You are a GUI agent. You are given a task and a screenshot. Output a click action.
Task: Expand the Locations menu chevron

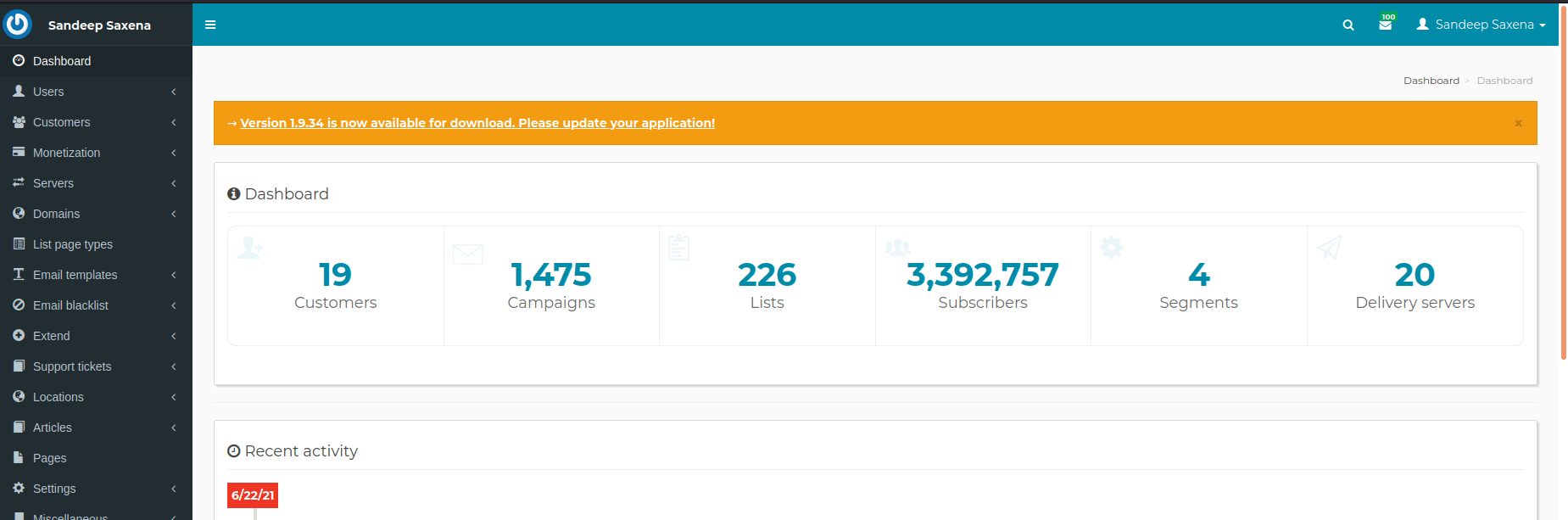coord(174,397)
